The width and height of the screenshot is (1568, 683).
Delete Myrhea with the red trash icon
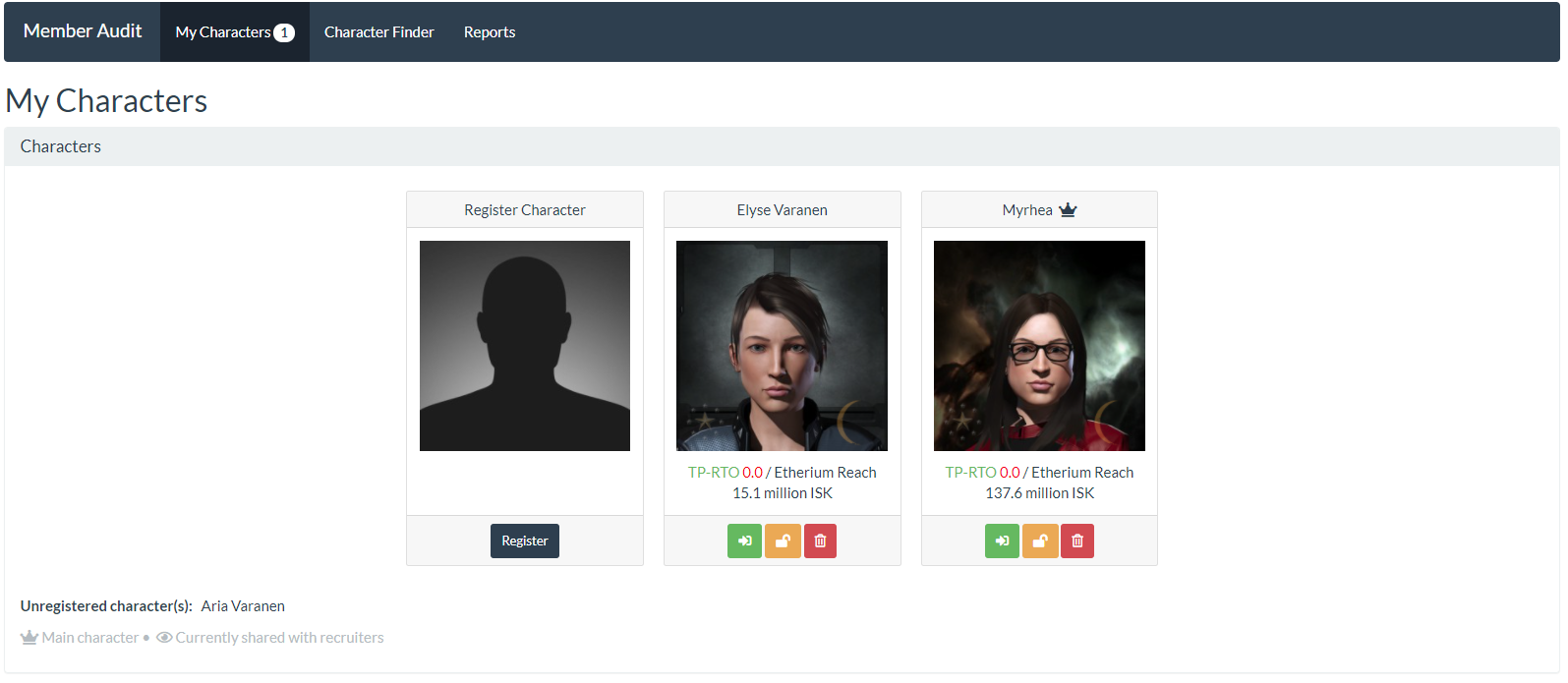pos(1077,541)
